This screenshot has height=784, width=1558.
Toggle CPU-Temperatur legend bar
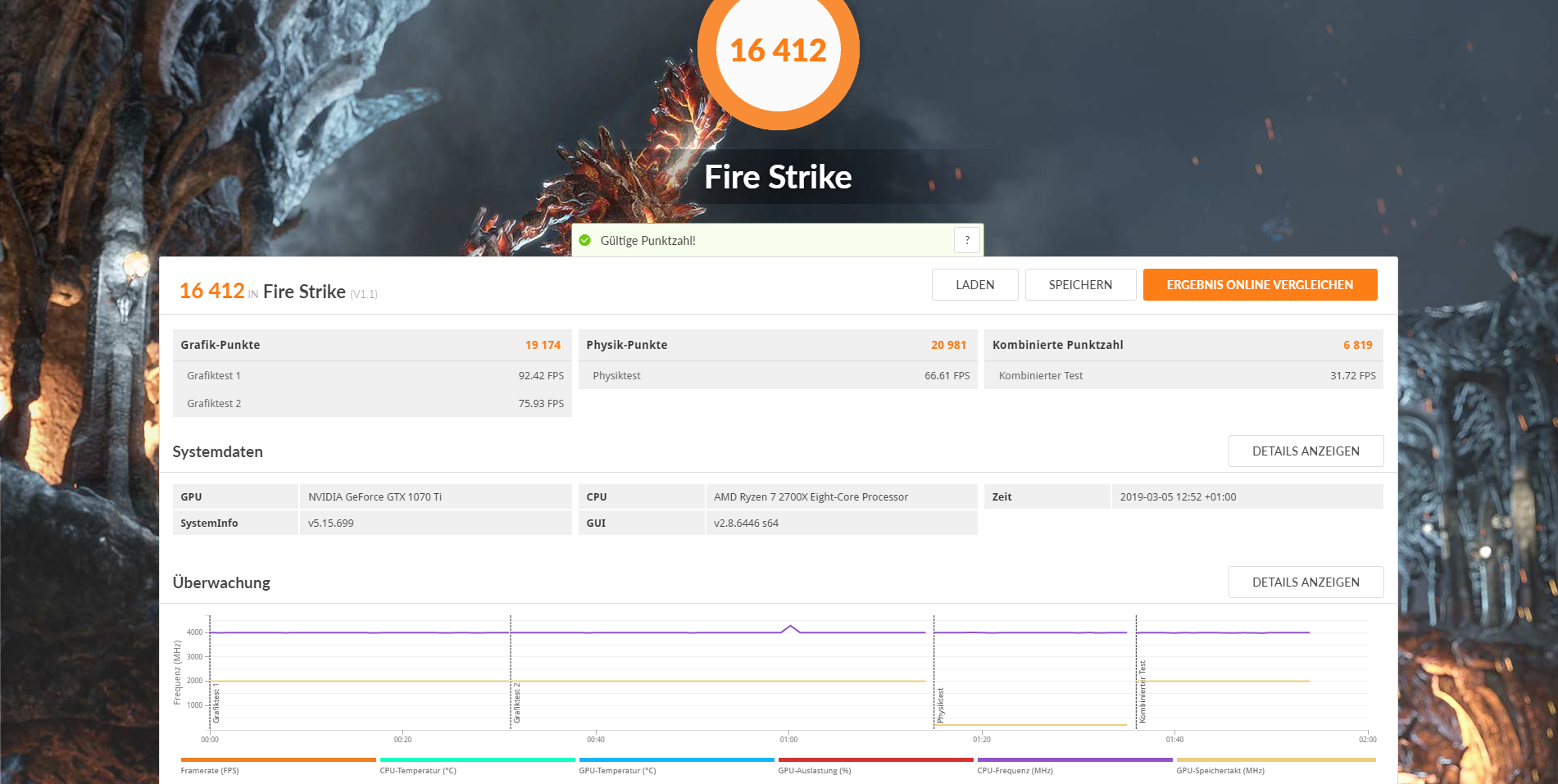pyautogui.click(x=477, y=760)
